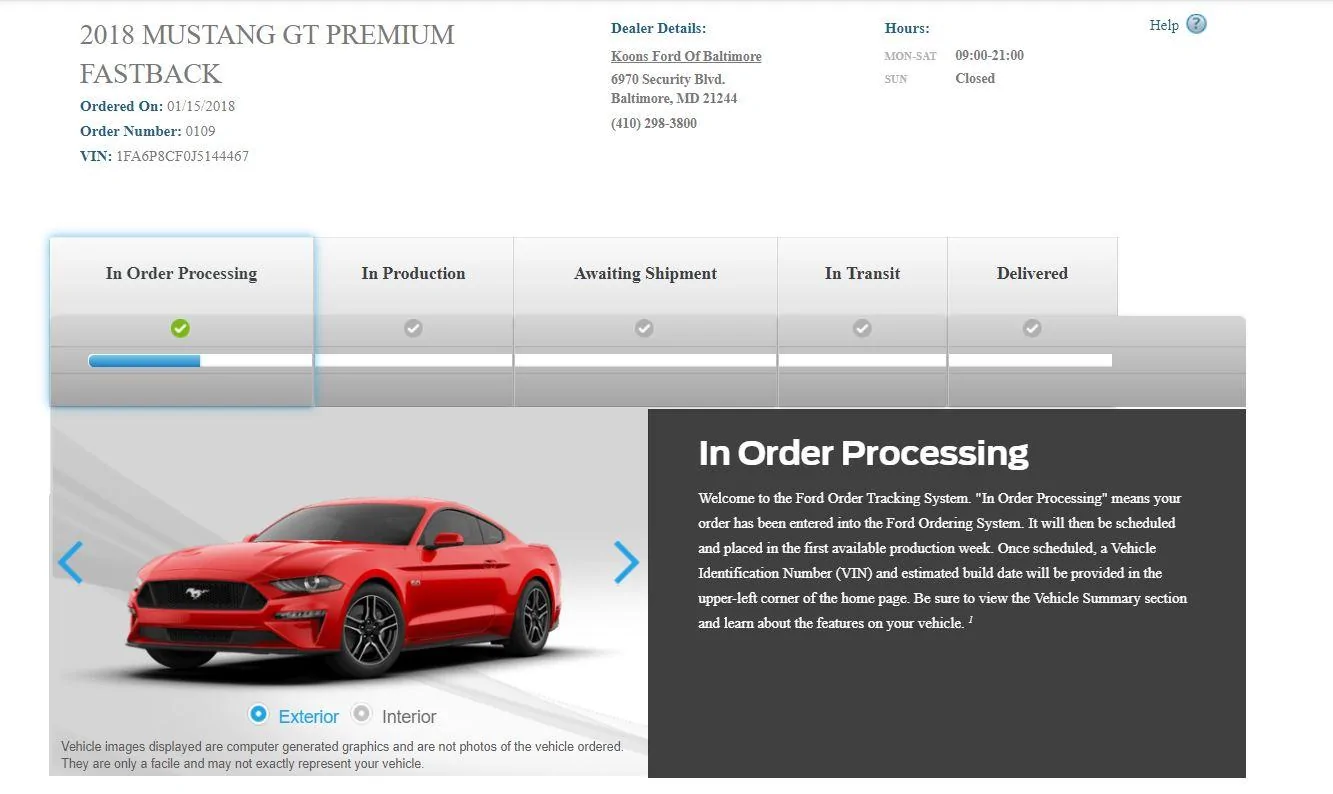Click the Delivered progress bar
Screen dimensions: 1333x794
click(x=1030, y=360)
